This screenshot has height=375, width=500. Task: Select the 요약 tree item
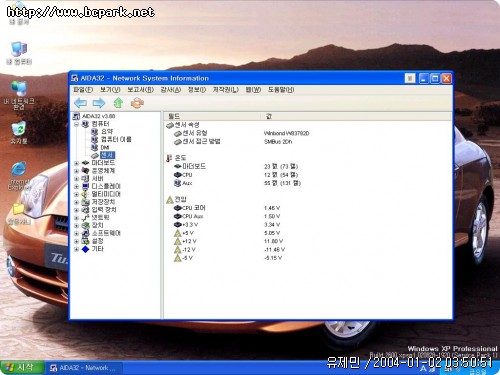(x=107, y=132)
